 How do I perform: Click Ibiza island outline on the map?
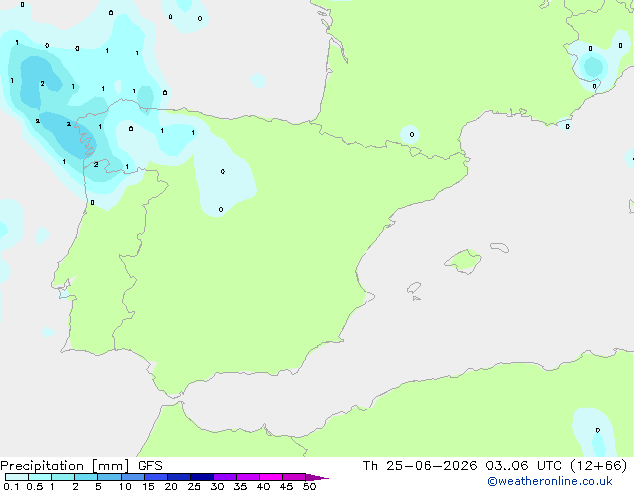pyautogui.click(x=414, y=288)
